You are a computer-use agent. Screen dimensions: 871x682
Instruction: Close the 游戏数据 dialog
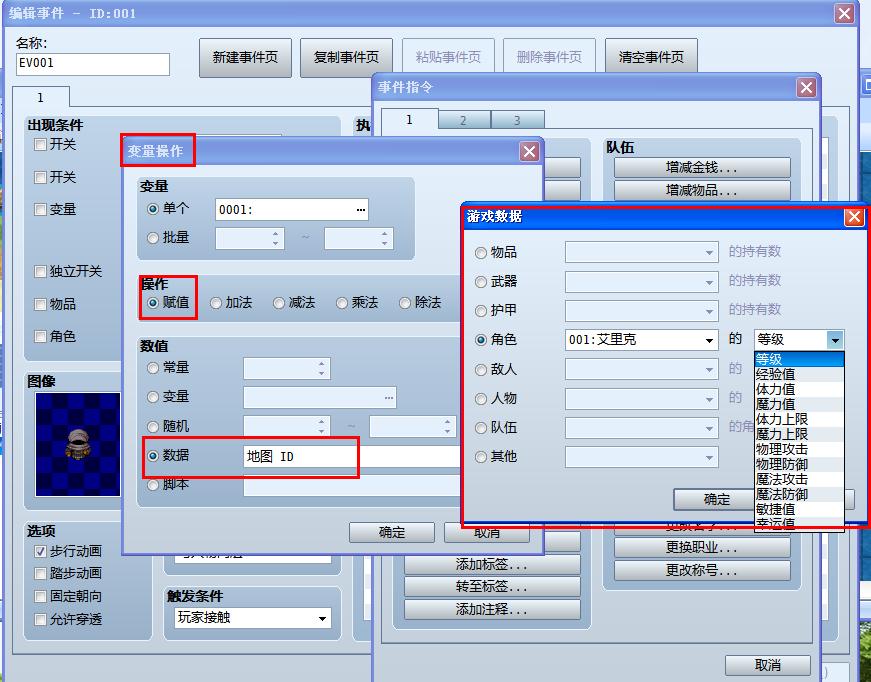[x=854, y=217]
